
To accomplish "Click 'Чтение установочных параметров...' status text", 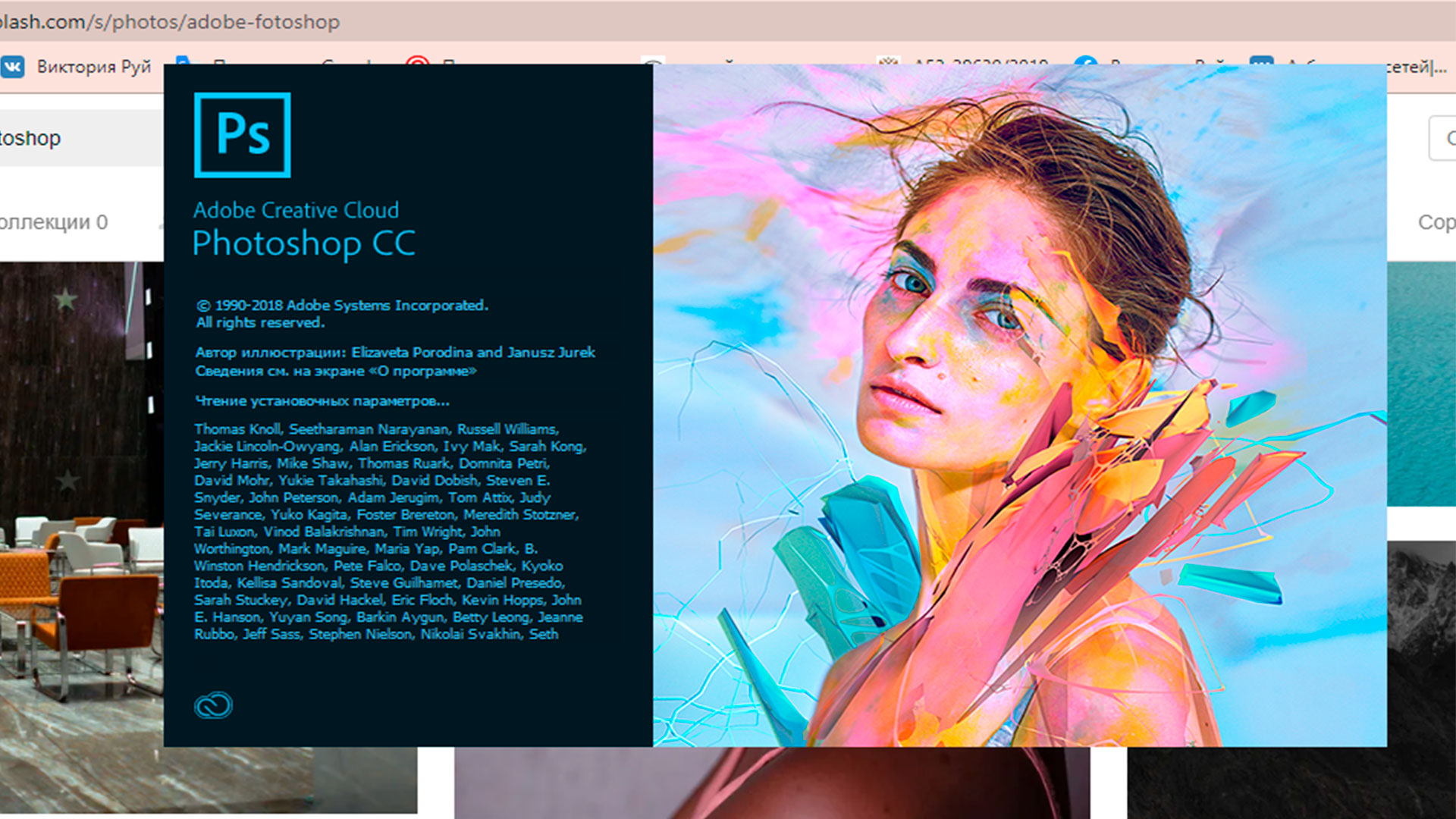I will (322, 401).
